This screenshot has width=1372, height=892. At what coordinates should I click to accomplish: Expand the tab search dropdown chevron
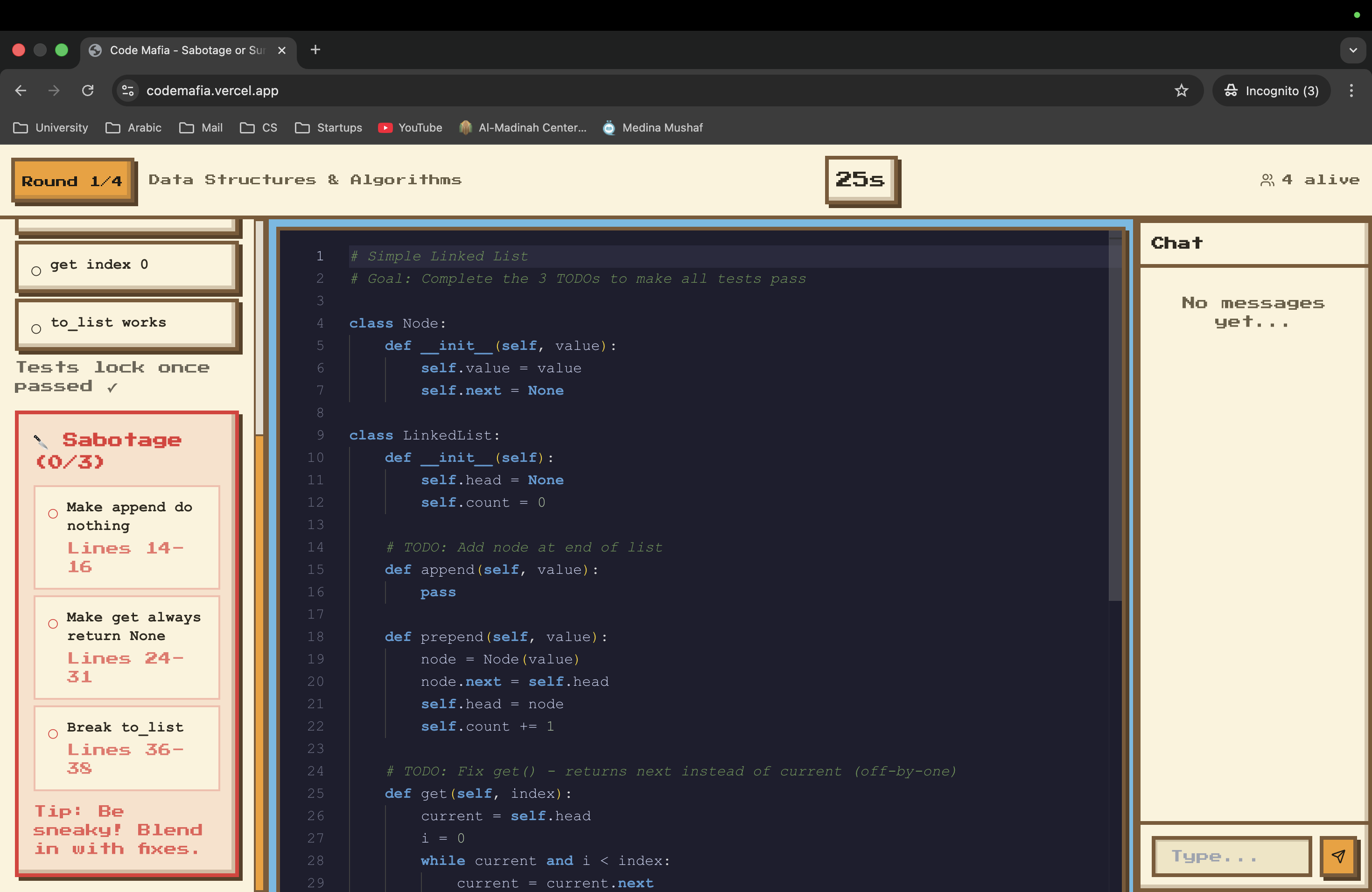tap(1352, 50)
